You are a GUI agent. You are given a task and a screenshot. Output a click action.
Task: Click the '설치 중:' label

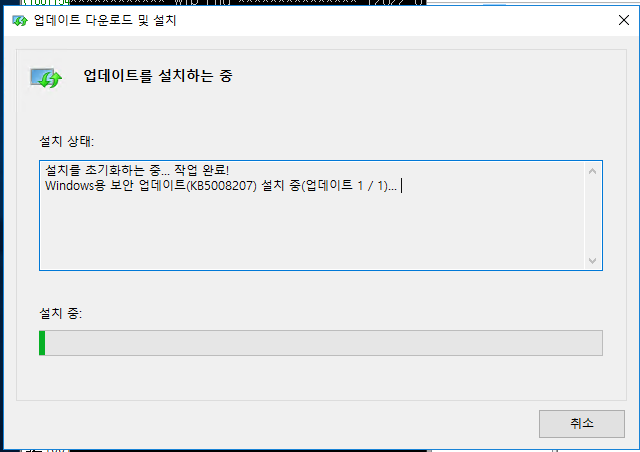point(60,313)
